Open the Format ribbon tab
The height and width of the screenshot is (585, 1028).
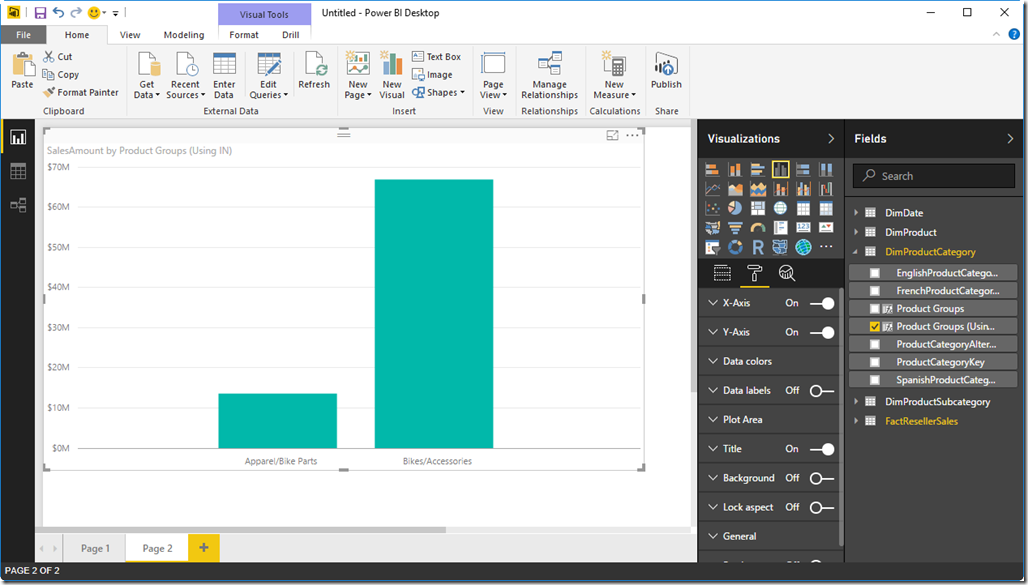coord(244,35)
